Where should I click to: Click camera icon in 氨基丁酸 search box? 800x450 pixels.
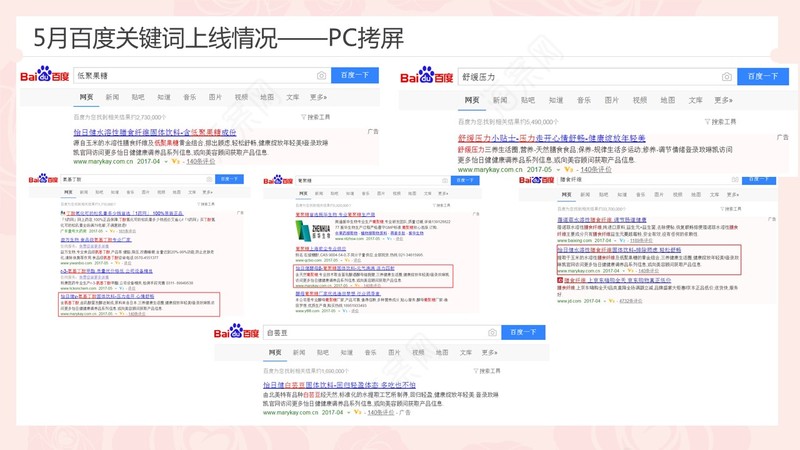click(x=209, y=179)
